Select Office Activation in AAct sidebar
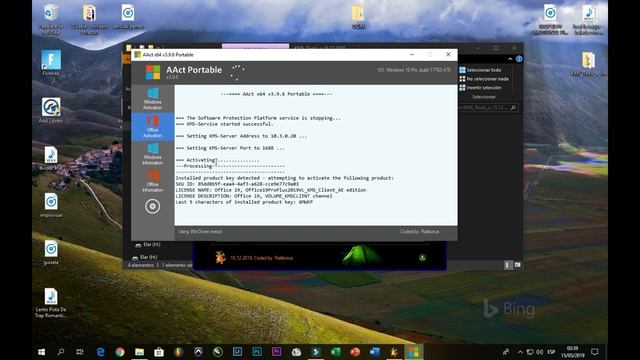Viewport: 640px width, 360px height. [x=153, y=127]
